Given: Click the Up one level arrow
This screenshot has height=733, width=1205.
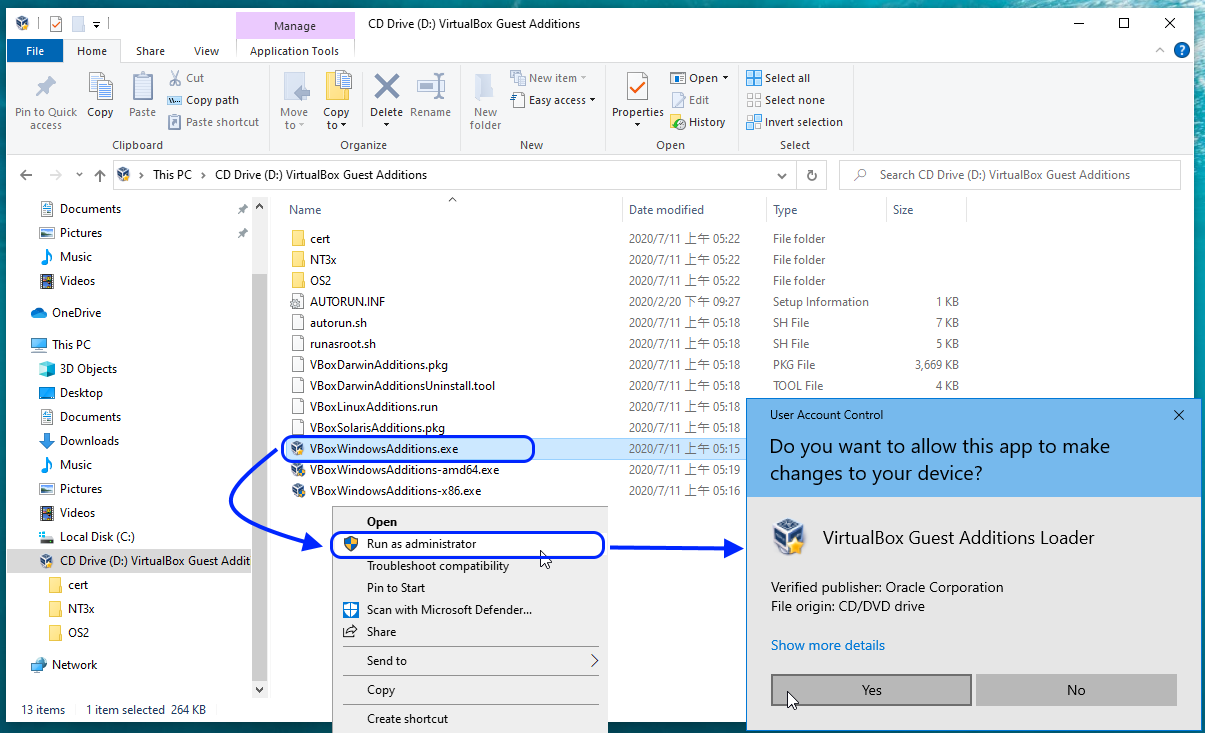Looking at the screenshot, I should click(100, 175).
